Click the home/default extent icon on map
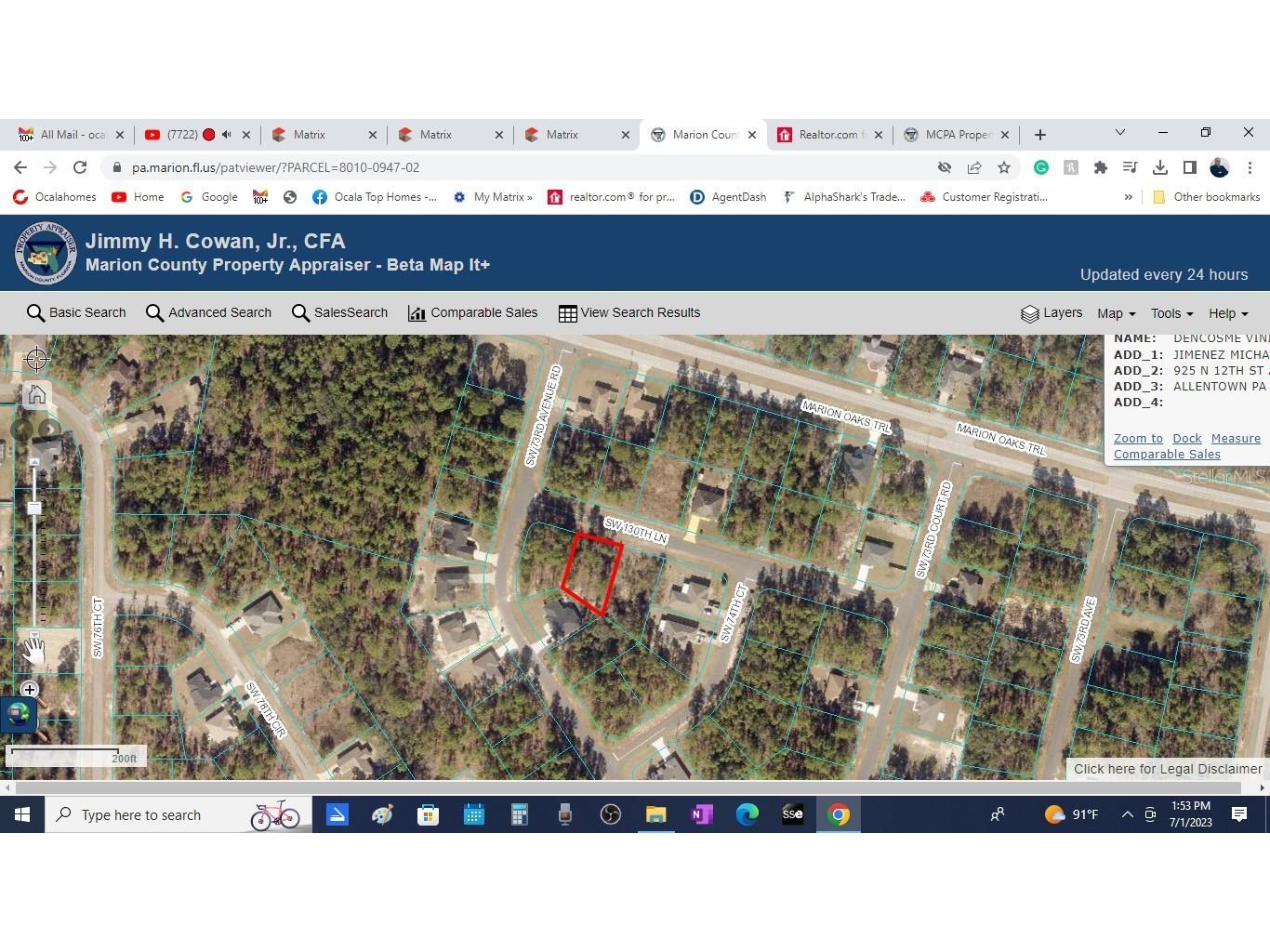 (x=36, y=394)
